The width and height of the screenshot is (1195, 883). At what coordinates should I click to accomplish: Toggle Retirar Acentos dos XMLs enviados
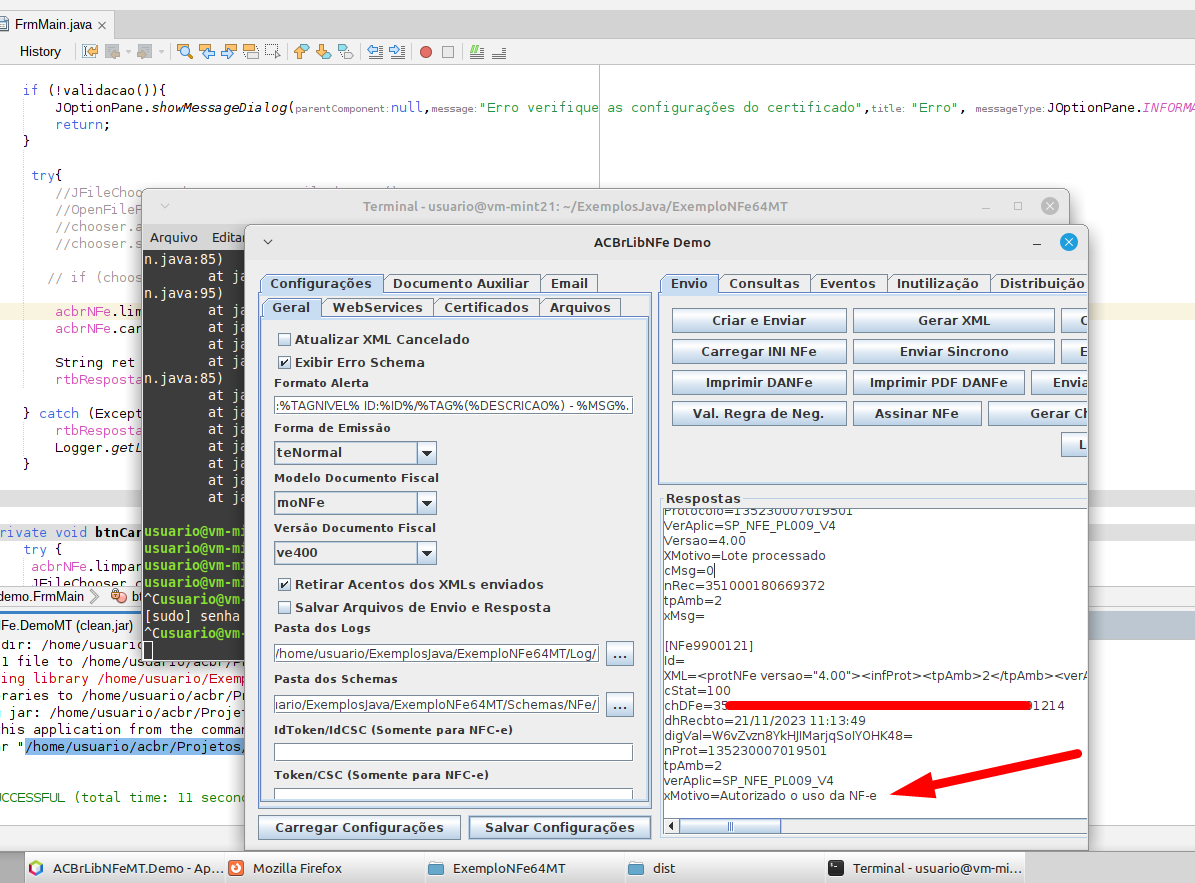(284, 584)
